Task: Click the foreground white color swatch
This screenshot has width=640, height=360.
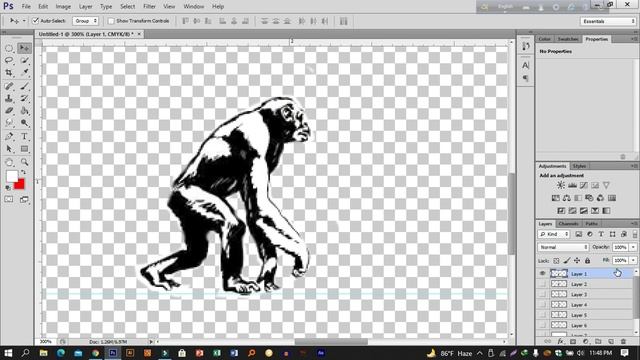Action: pyautogui.click(x=11, y=176)
